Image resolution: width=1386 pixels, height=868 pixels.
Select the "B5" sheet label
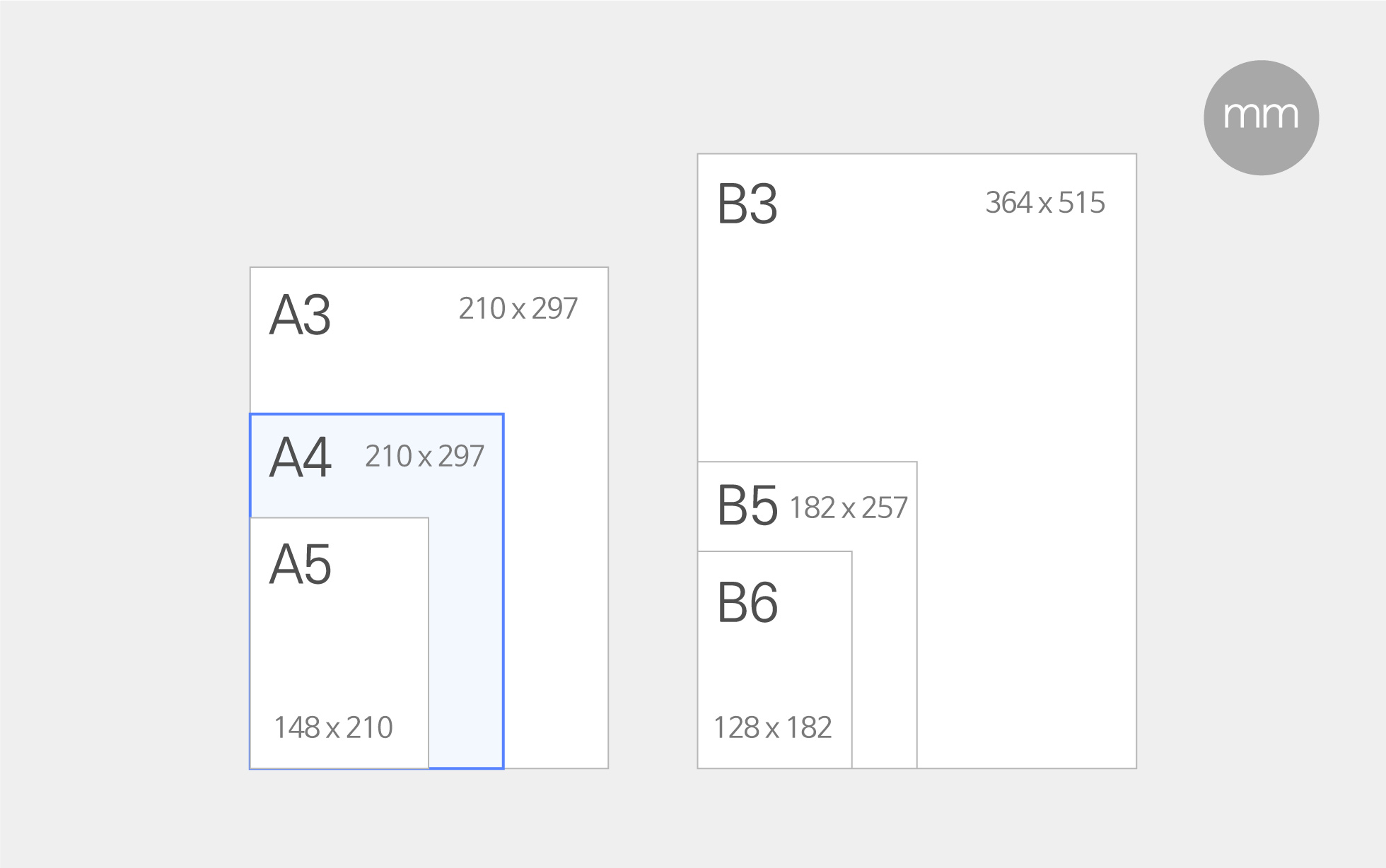click(747, 505)
